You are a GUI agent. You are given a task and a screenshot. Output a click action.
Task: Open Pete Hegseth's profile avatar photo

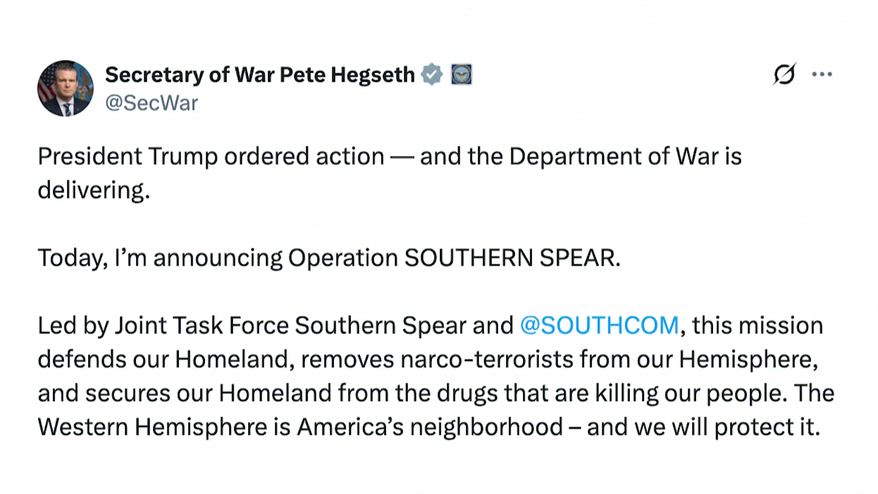(66, 88)
